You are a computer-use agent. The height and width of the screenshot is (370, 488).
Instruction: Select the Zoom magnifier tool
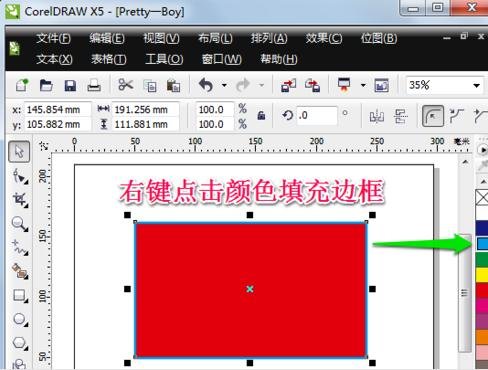pos(19,224)
